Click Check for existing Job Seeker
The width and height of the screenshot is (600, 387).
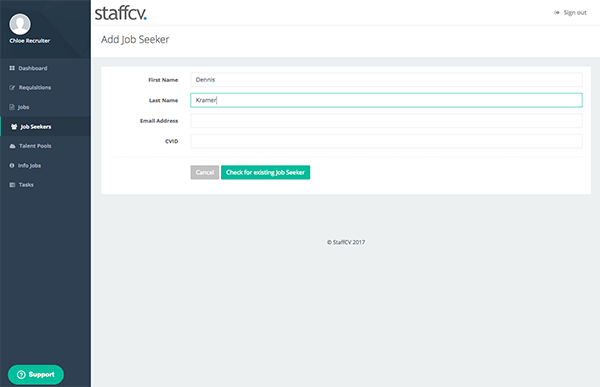pyautogui.click(x=266, y=172)
